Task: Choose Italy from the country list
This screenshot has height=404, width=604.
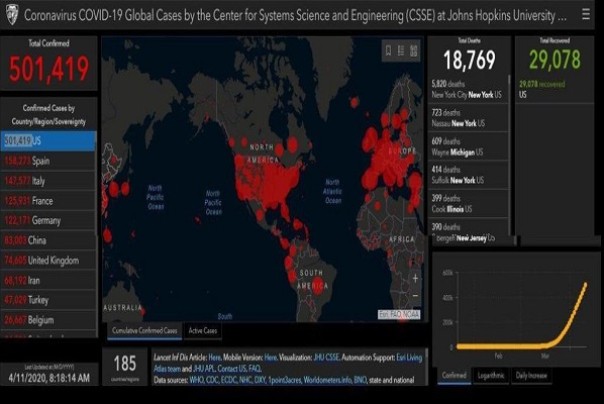Action: pyautogui.click(x=48, y=180)
